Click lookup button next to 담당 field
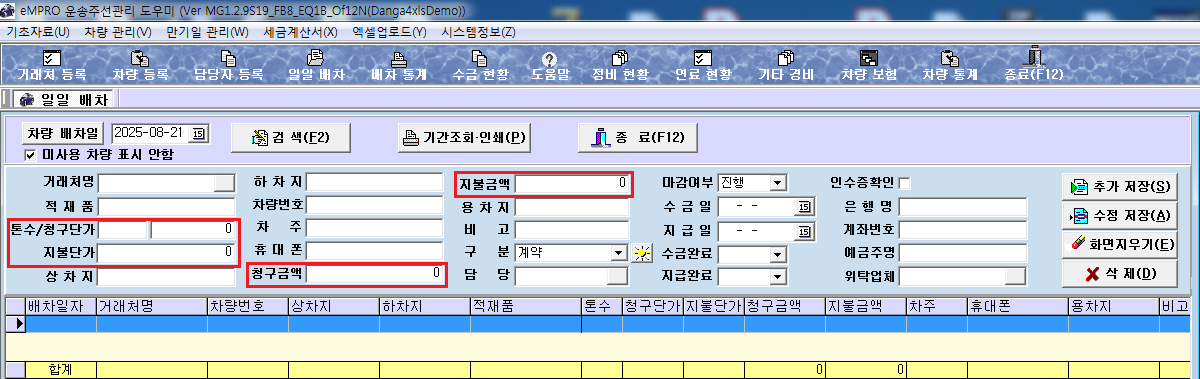Viewport: 1200px width, 379px height. point(617,276)
